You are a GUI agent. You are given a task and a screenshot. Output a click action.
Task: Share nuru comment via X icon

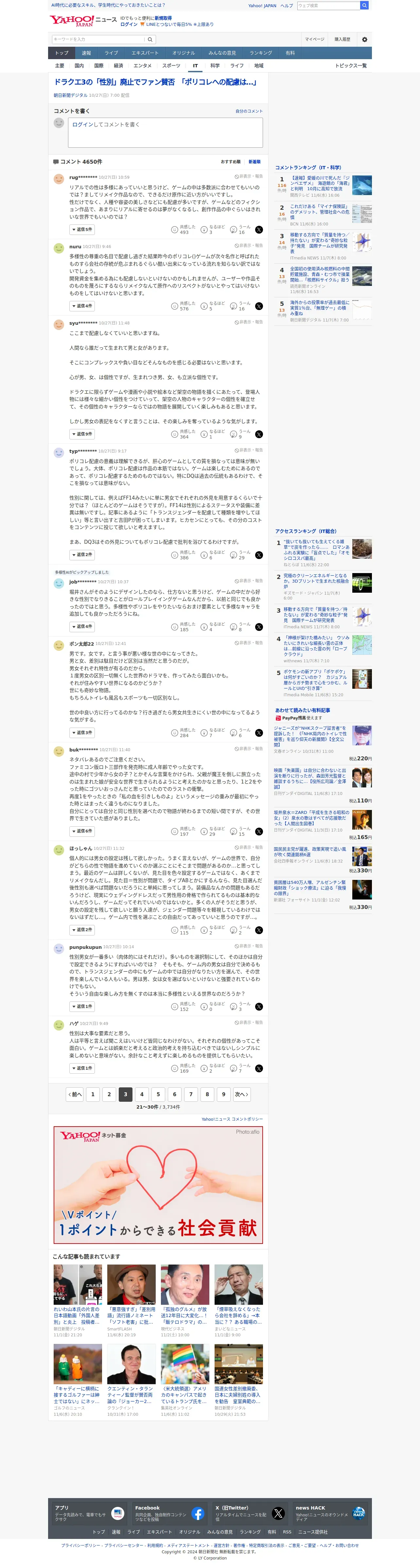[259, 306]
